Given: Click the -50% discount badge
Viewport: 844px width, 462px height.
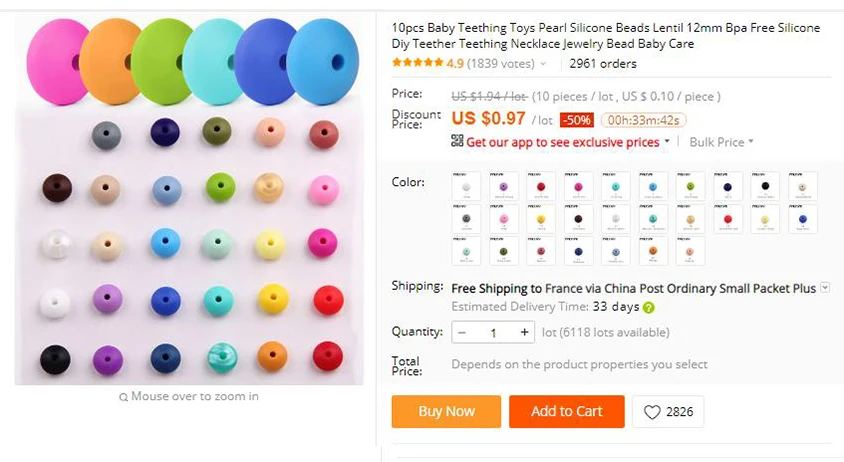Looking at the screenshot, I should coord(576,120).
